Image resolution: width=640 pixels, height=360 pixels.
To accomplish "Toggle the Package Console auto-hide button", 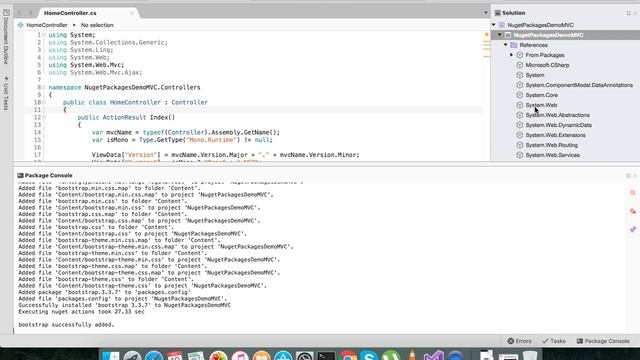I will click(x=629, y=176).
